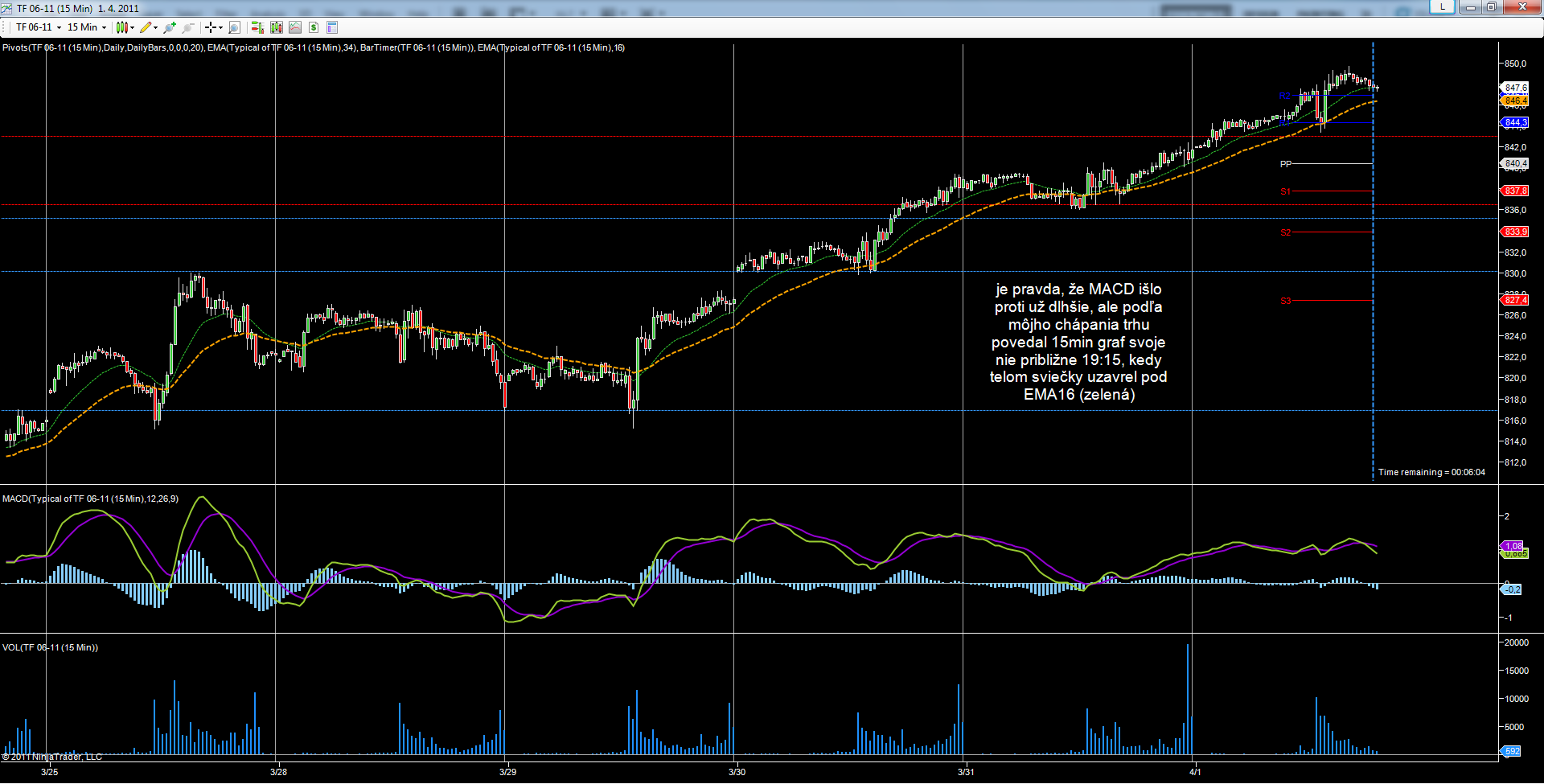Open the indicators line-chart icon

tap(295, 27)
